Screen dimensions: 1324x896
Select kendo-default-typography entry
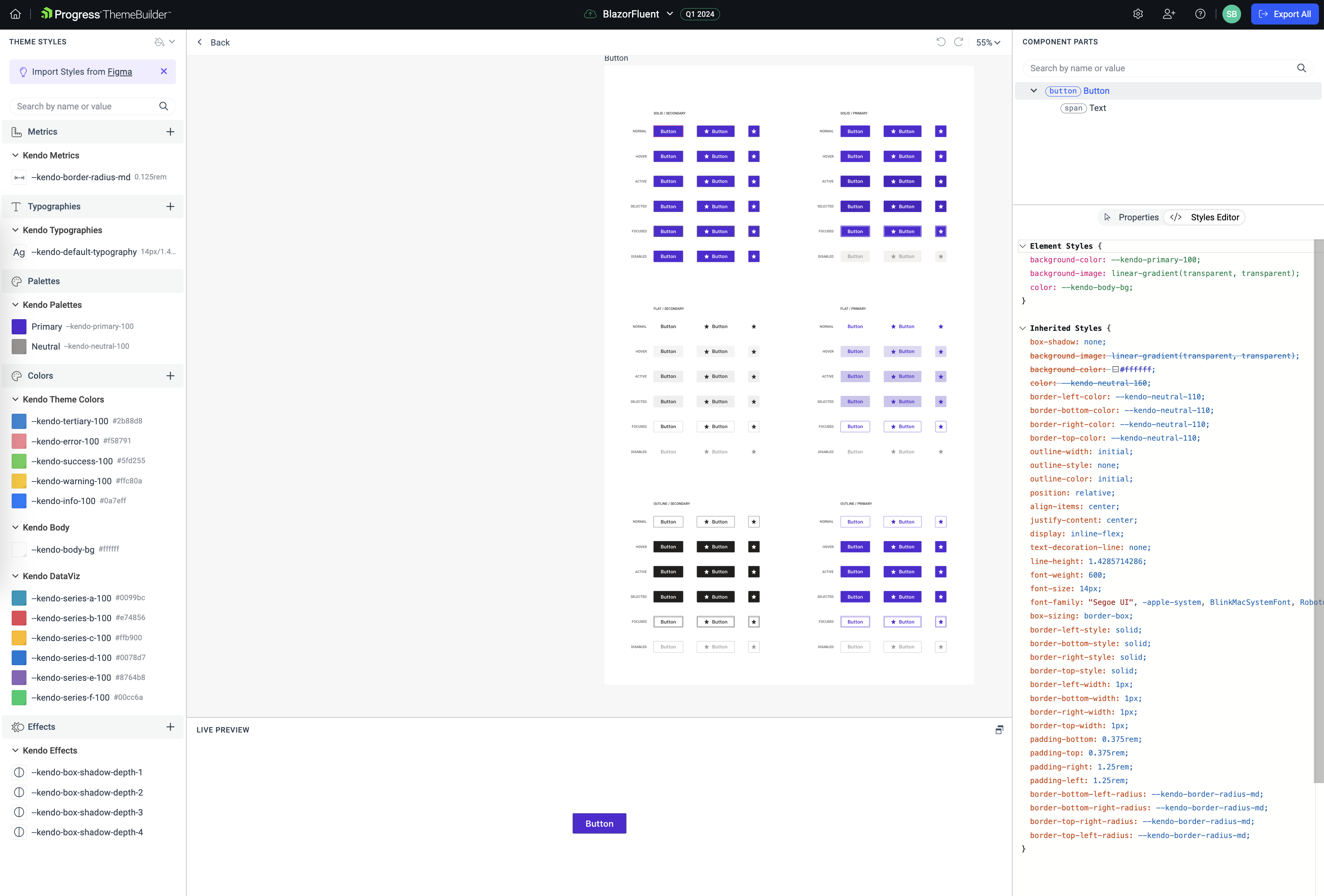tap(93, 252)
